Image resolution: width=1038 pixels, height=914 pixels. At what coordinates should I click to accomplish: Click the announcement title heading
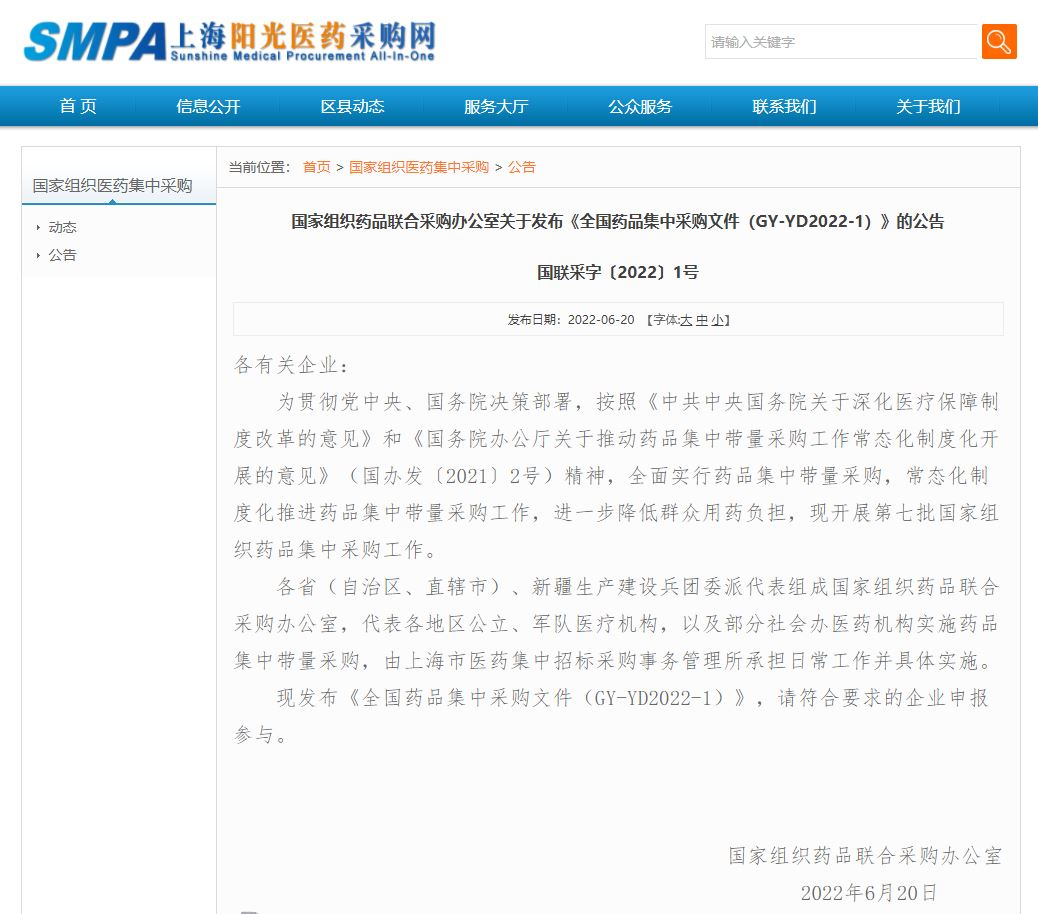pyautogui.click(x=617, y=222)
